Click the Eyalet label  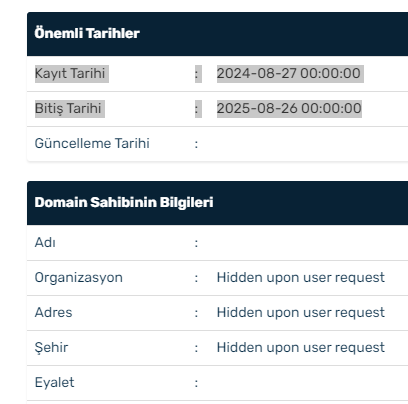pyautogui.click(x=54, y=382)
